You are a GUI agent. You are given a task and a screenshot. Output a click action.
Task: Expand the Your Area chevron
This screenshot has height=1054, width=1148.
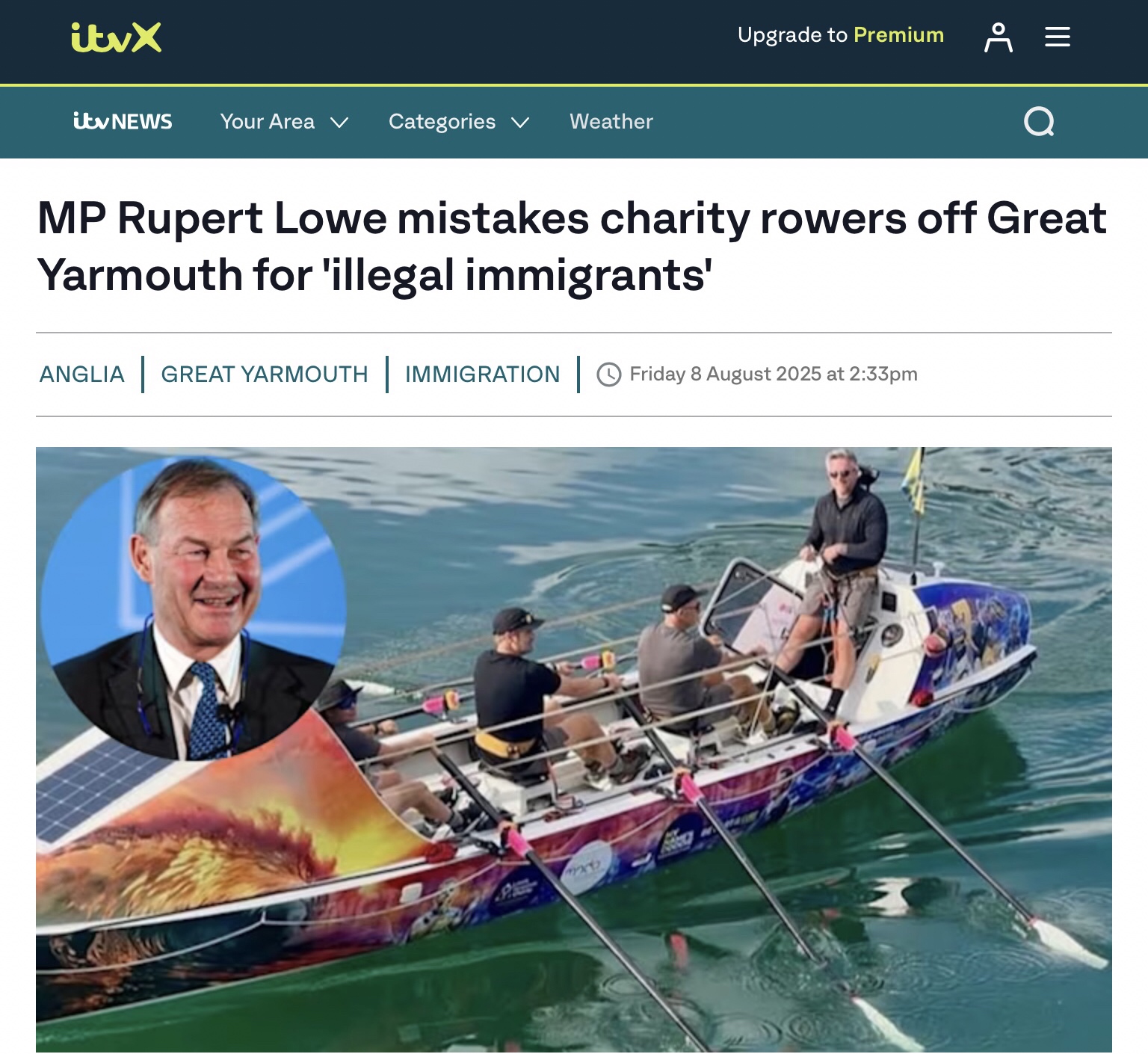pyautogui.click(x=339, y=123)
